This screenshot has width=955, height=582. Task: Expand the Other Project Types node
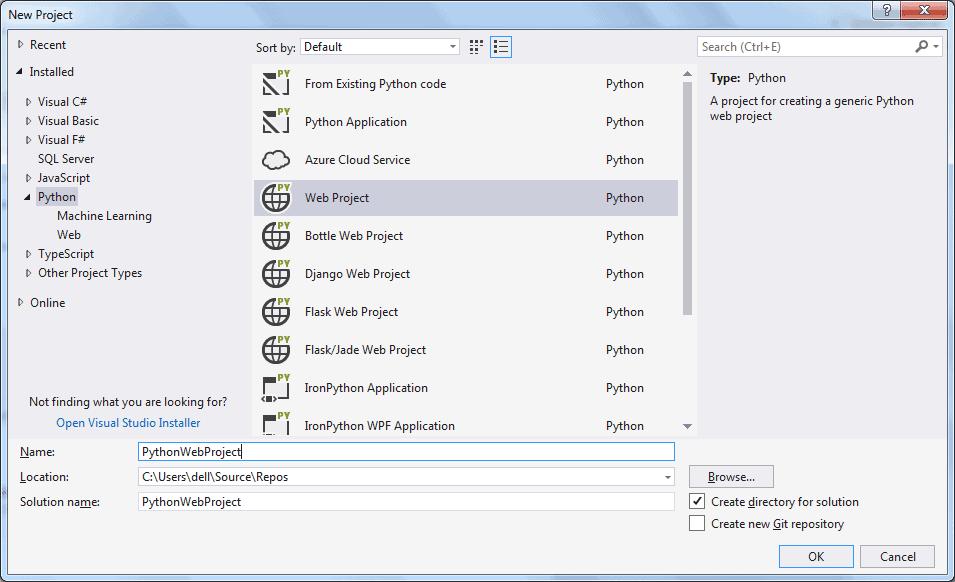pyautogui.click(x=28, y=273)
